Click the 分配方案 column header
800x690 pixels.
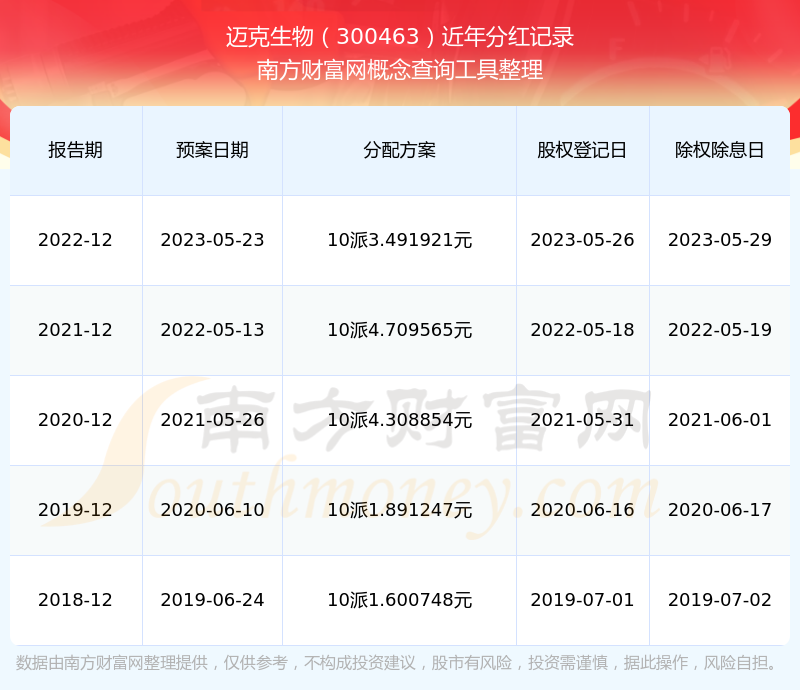click(x=399, y=150)
